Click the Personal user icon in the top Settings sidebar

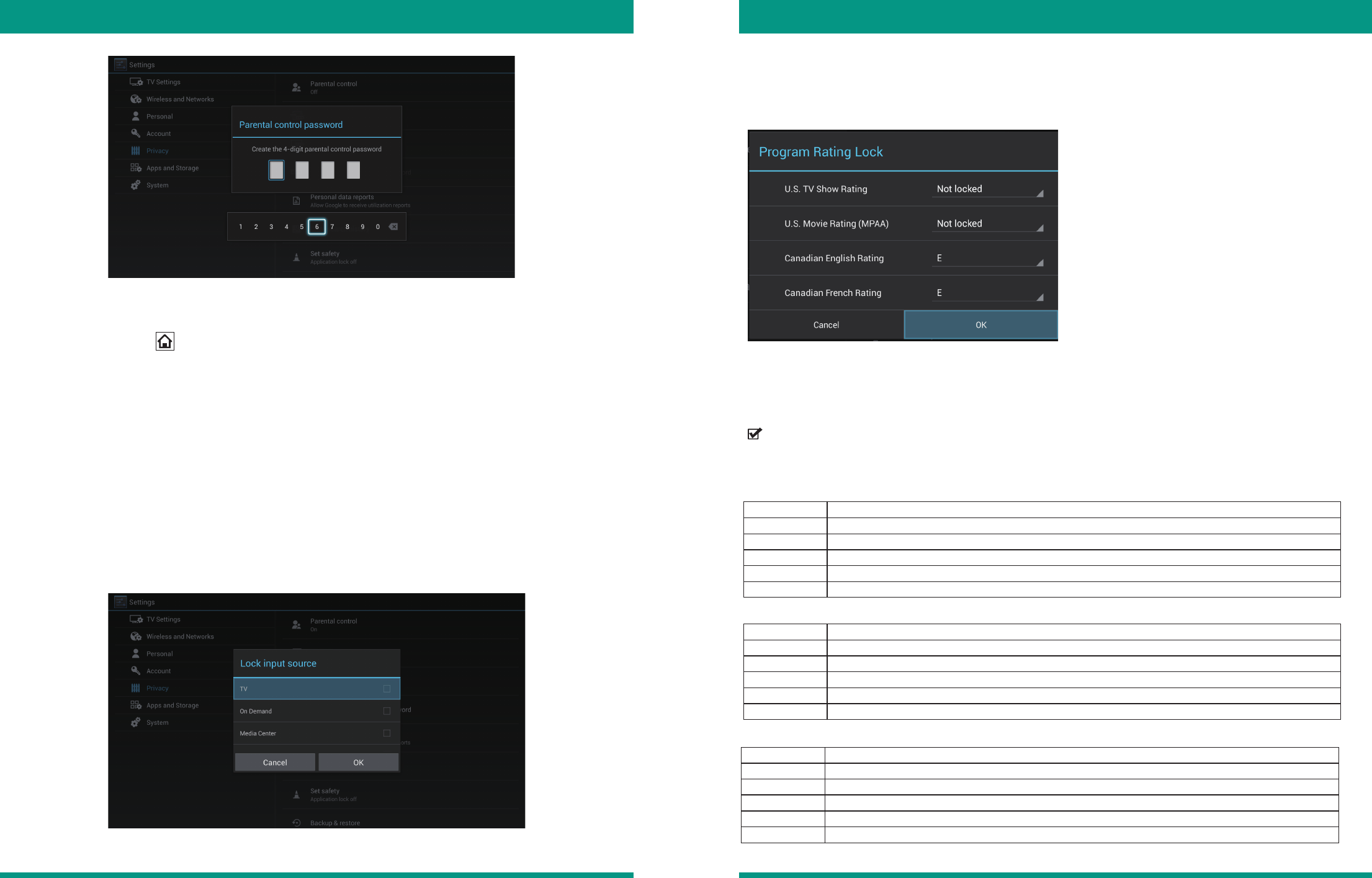pos(136,116)
